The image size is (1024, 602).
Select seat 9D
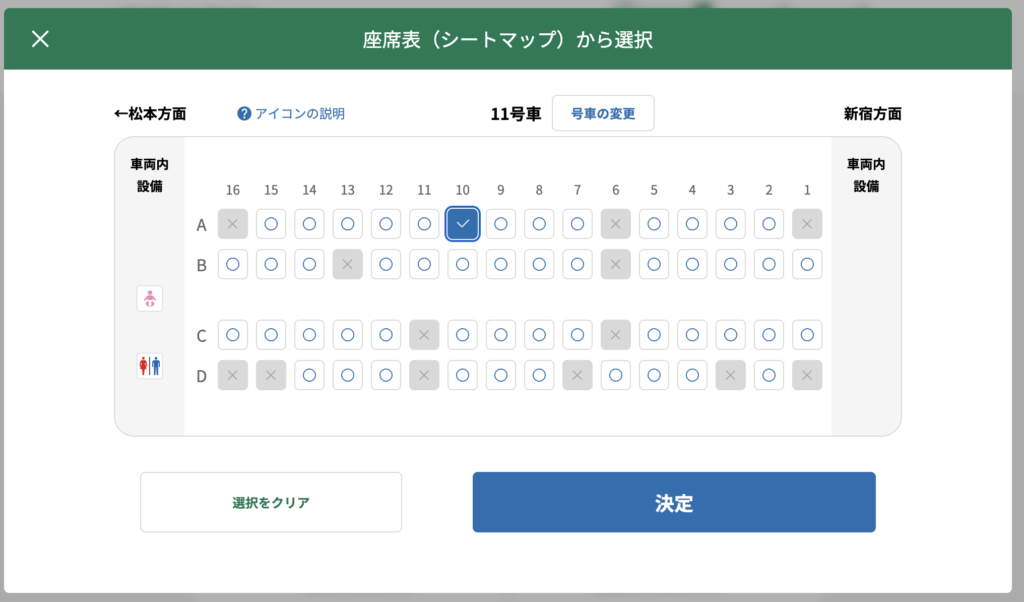501,375
